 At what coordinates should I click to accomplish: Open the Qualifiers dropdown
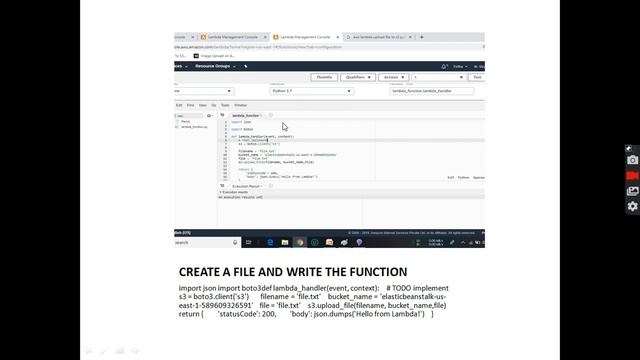(358, 77)
